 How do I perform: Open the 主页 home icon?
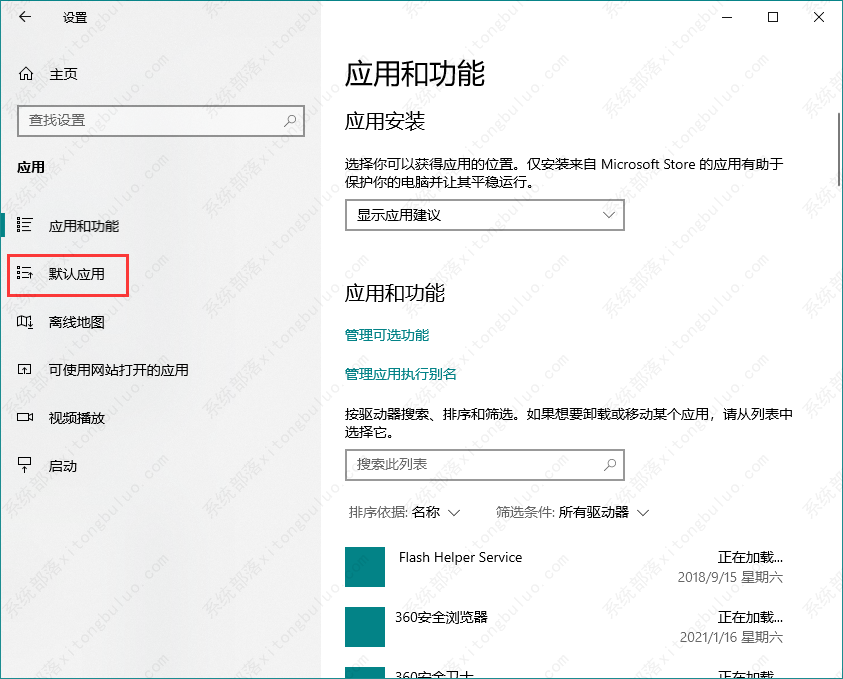click(x=26, y=74)
